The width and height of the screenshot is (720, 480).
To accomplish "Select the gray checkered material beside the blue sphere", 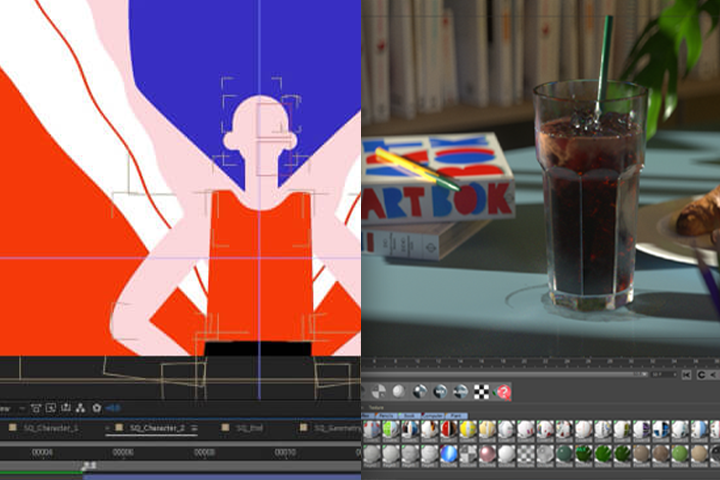I will point(468,454).
